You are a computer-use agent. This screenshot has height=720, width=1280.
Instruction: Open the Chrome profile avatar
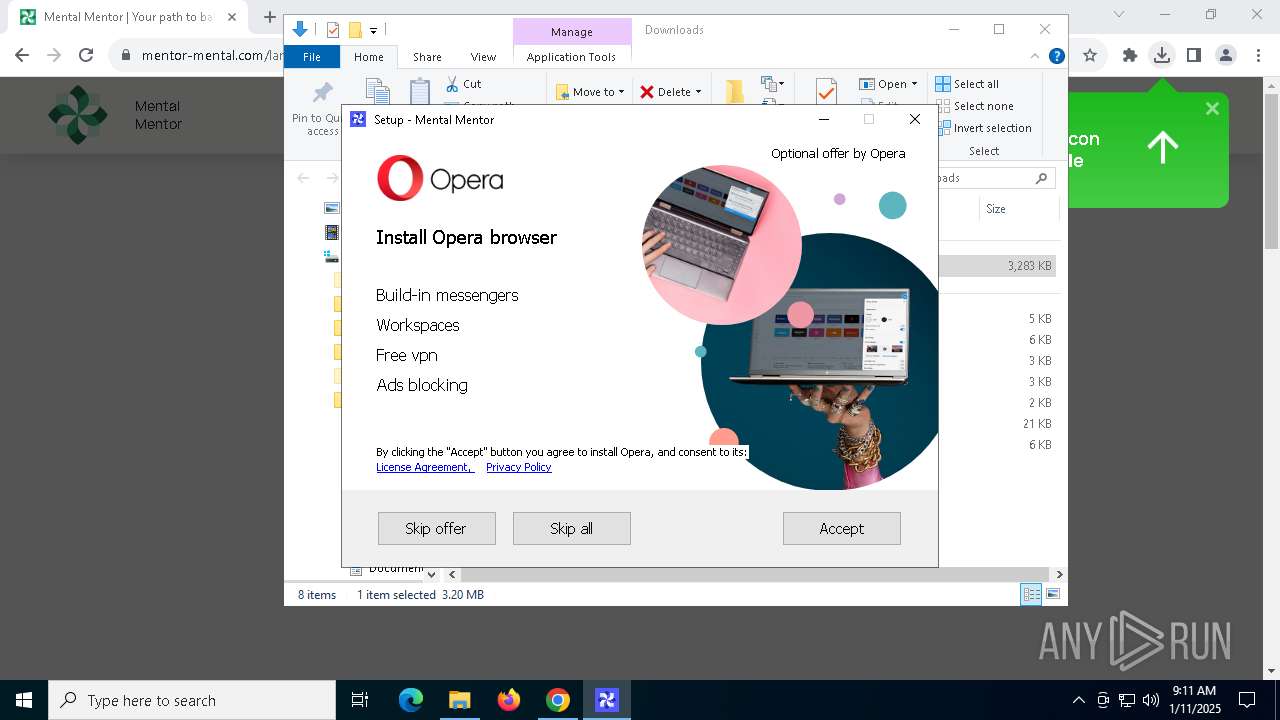(x=1225, y=56)
